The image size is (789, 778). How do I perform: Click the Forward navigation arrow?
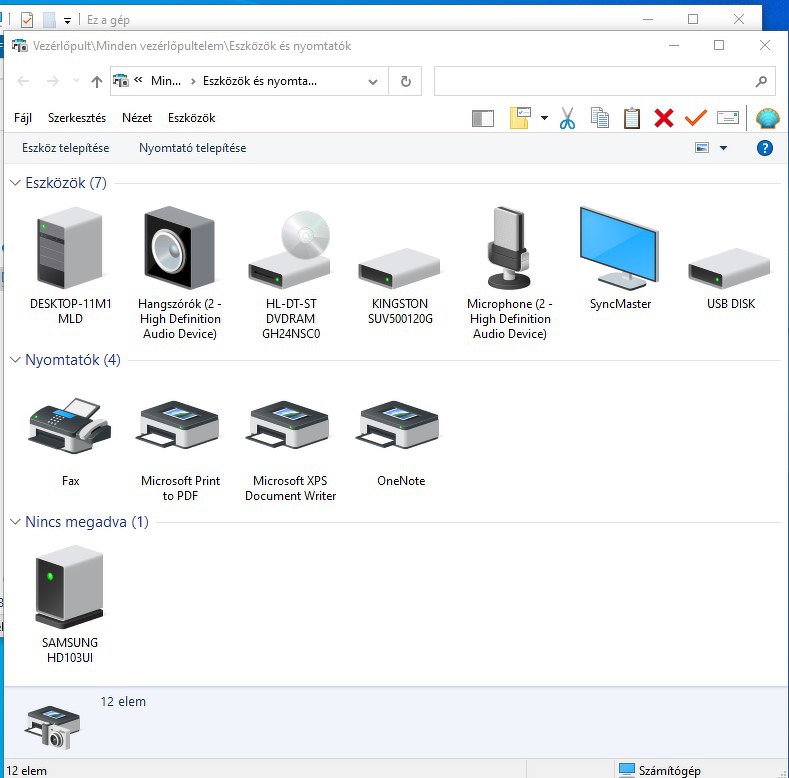[52, 81]
